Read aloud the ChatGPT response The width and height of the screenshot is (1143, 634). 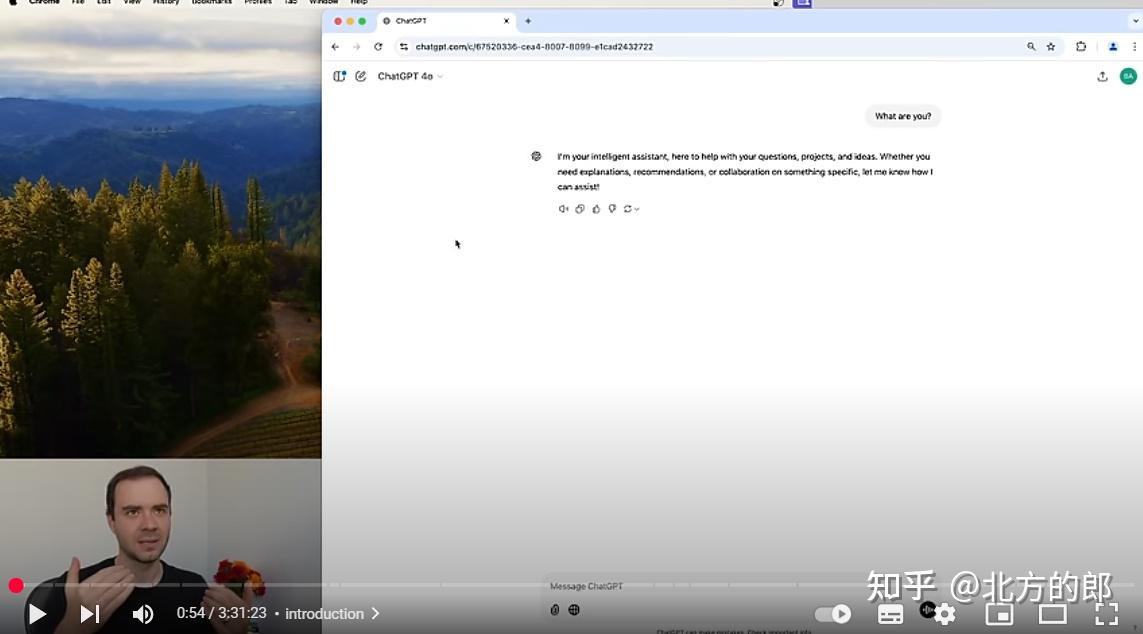[x=563, y=208]
